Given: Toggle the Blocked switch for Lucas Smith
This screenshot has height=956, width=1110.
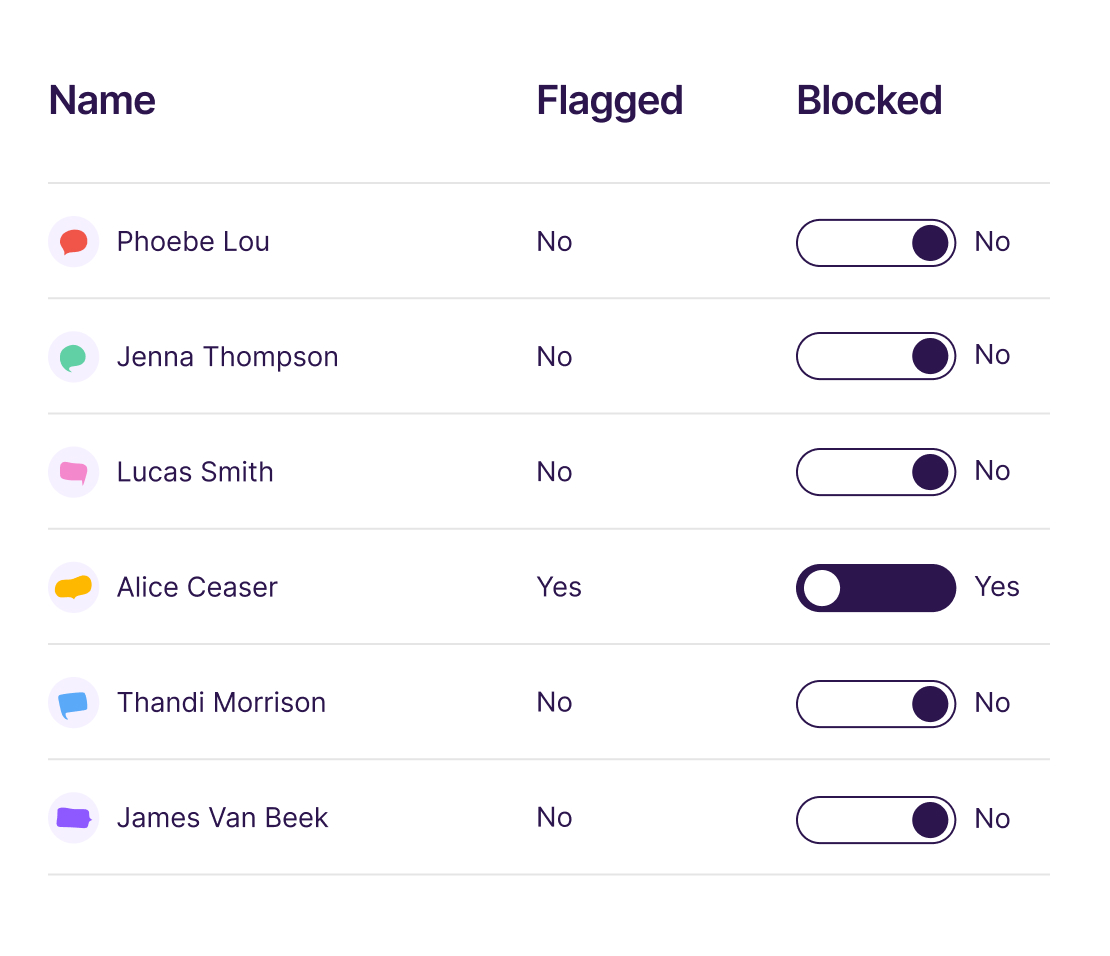Looking at the screenshot, I should click(876, 472).
